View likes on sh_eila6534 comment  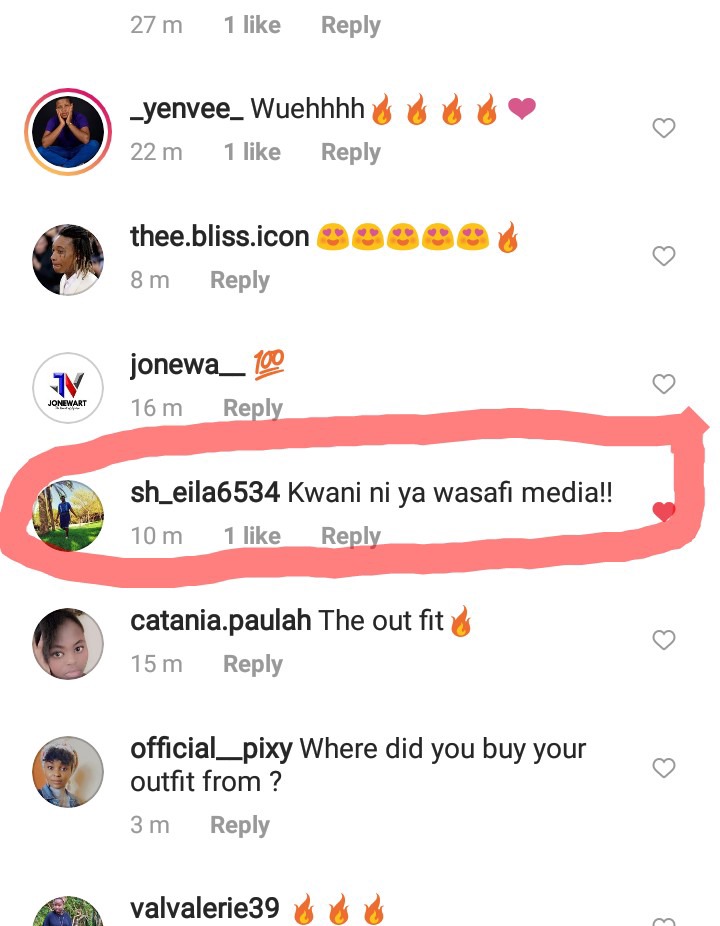coord(252,536)
